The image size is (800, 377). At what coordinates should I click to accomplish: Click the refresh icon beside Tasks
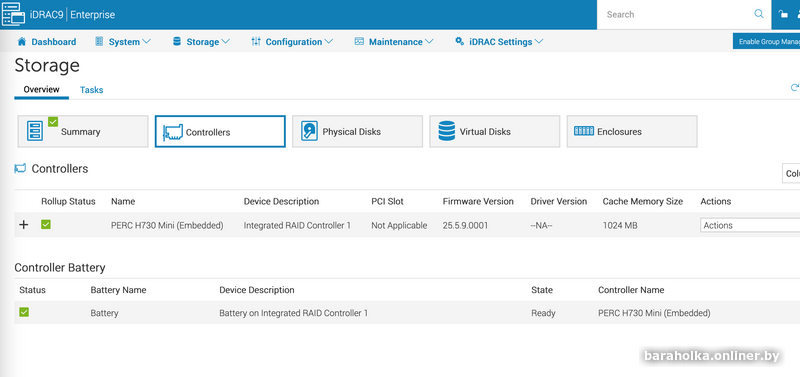794,88
